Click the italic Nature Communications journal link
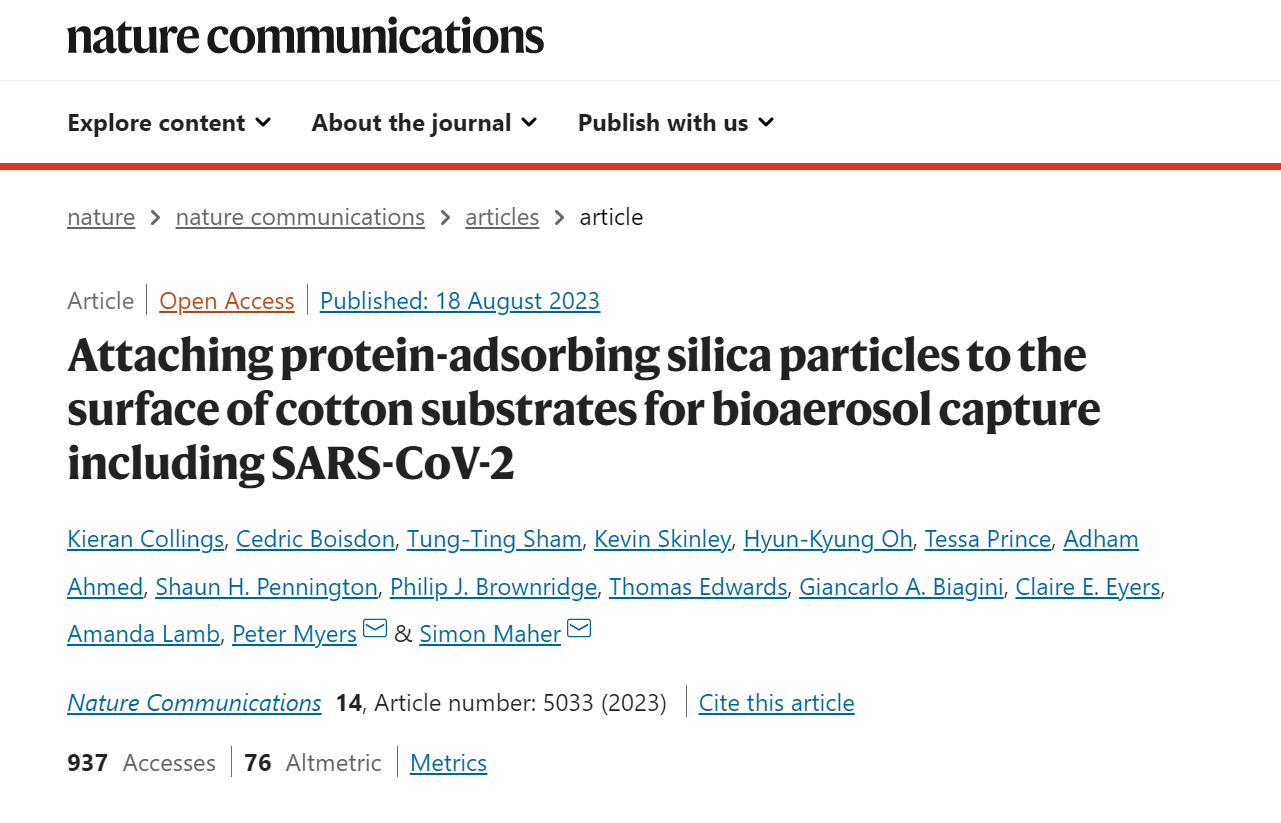Screen dimensions: 1281x823 194,703
